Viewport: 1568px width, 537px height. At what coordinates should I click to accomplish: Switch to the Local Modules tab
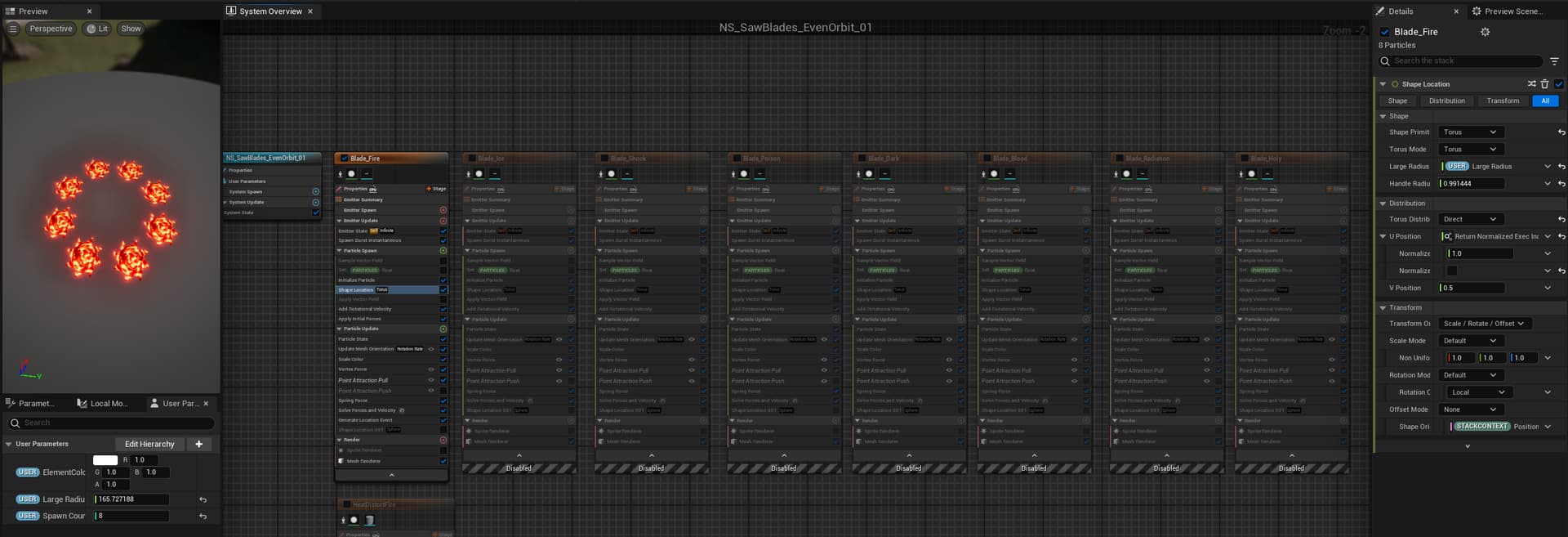click(x=102, y=403)
